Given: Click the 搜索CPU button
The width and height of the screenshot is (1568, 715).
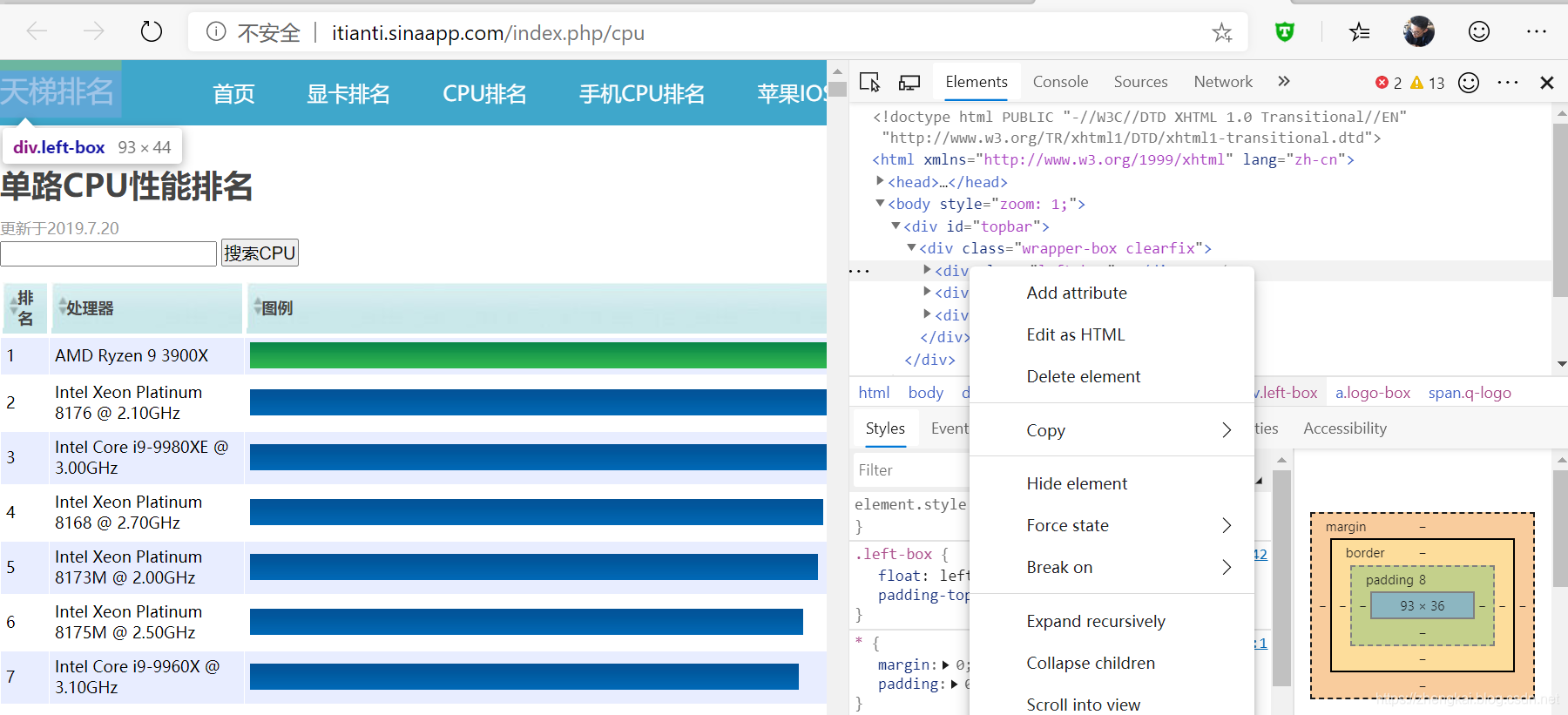Looking at the screenshot, I should 260,253.
